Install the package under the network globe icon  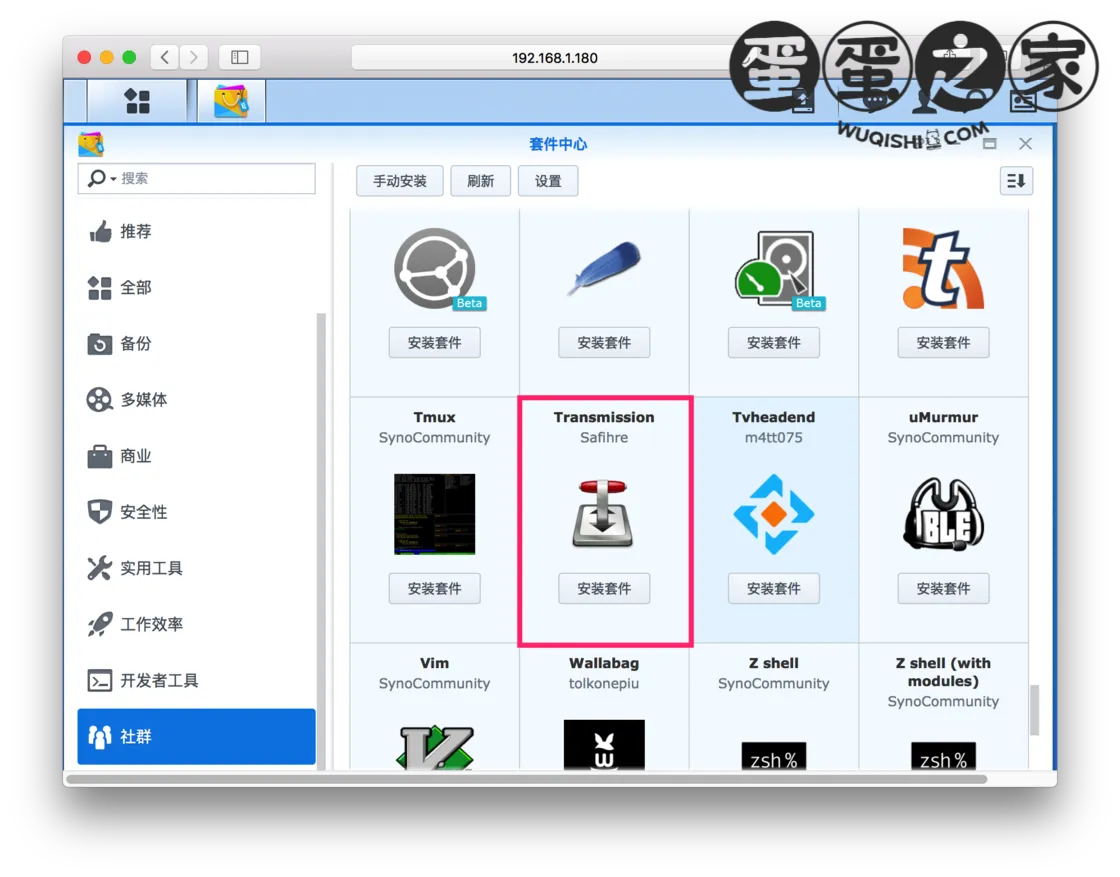point(434,343)
